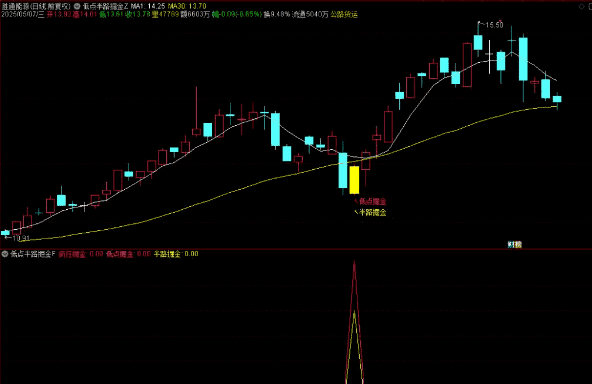Open the 低点半路掘金F sub-indicator name

click(32, 254)
